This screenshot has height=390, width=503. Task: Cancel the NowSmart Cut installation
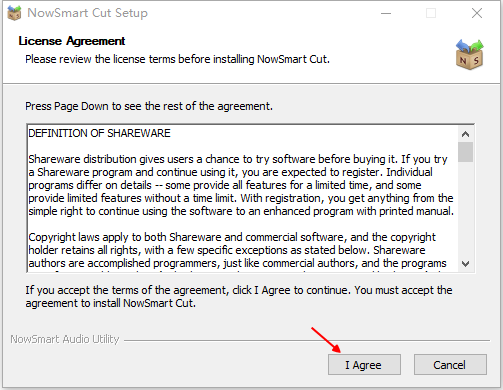[x=450, y=365]
